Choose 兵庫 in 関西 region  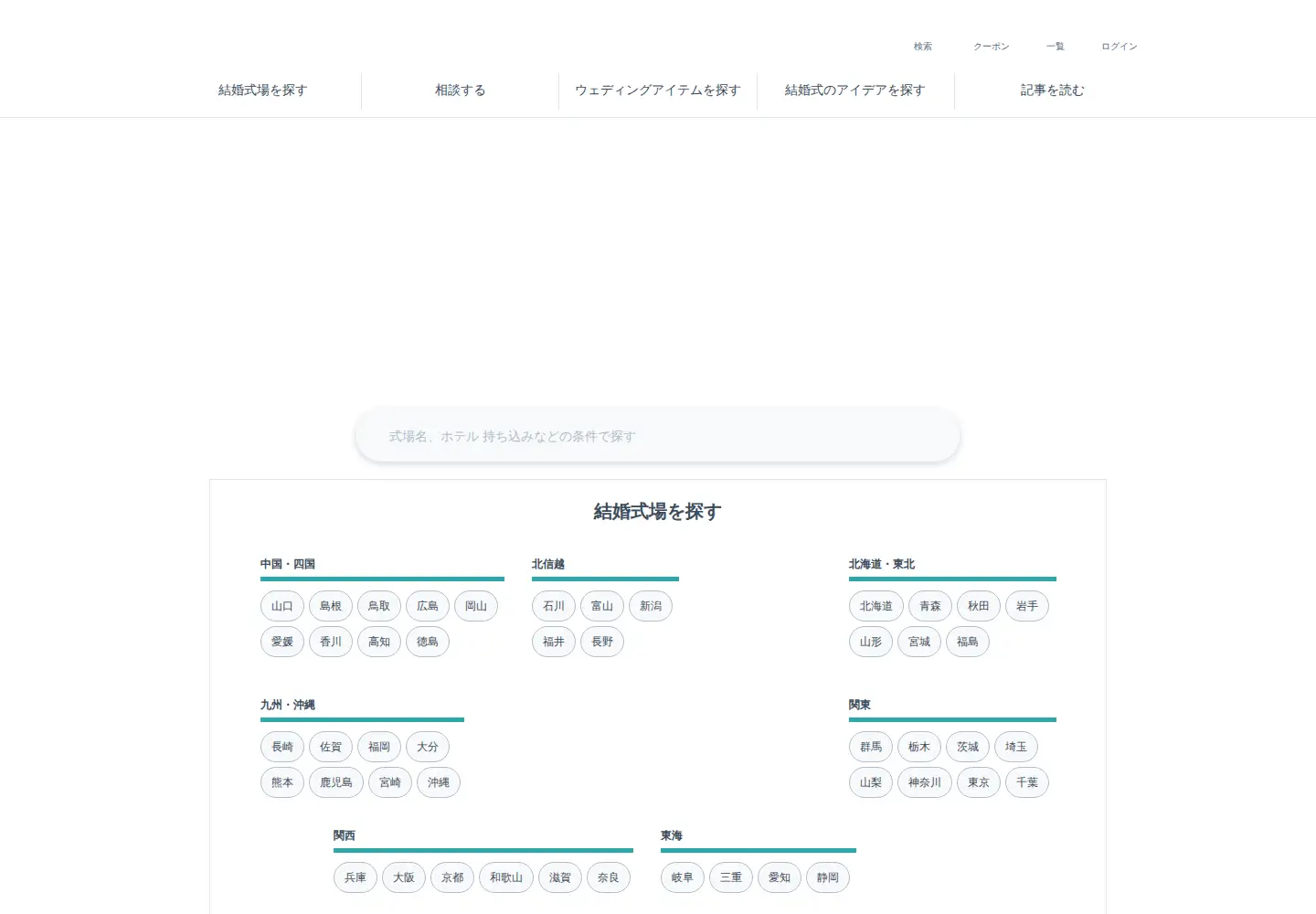point(356,877)
